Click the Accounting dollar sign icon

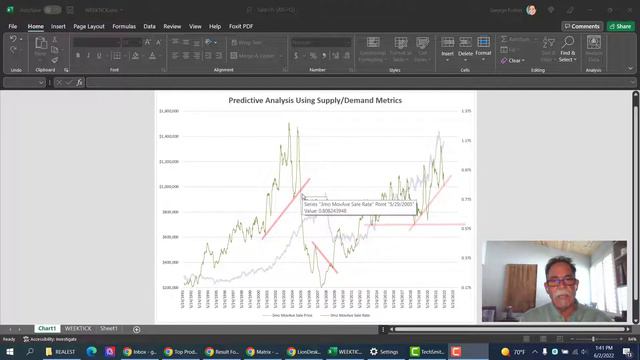[296, 56]
